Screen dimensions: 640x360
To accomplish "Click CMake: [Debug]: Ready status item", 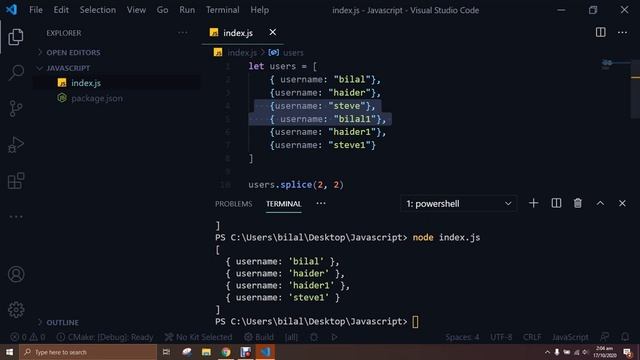I will click(x=105, y=337).
